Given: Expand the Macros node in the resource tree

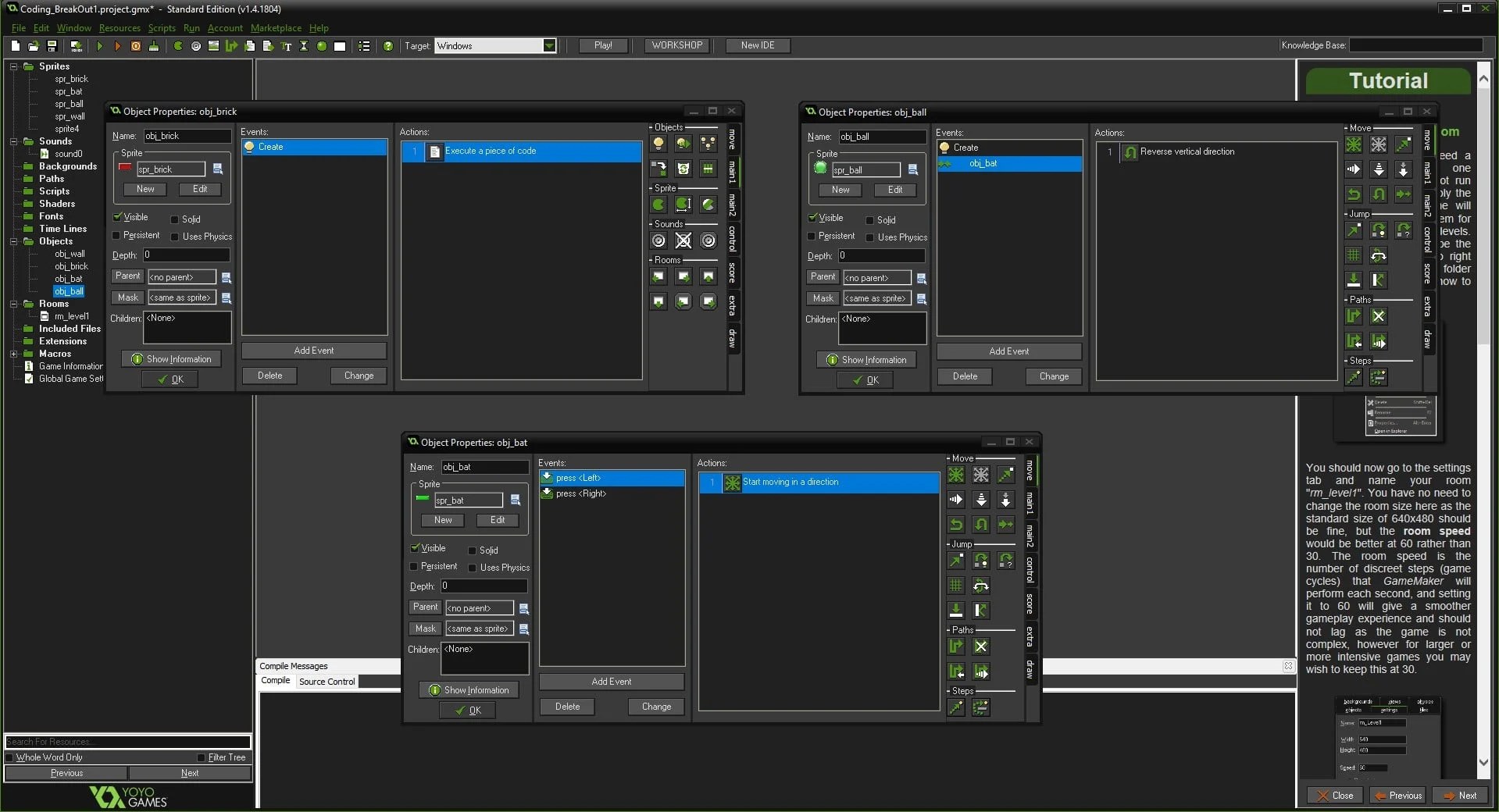Looking at the screenshot, I should coord(13,354).
